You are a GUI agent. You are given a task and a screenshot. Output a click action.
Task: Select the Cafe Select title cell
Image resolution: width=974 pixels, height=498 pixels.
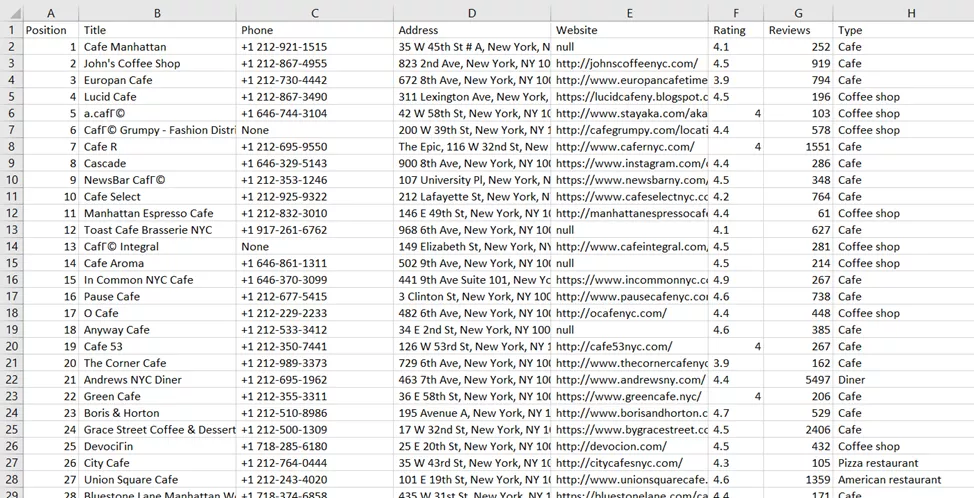[x=157, y=196]
